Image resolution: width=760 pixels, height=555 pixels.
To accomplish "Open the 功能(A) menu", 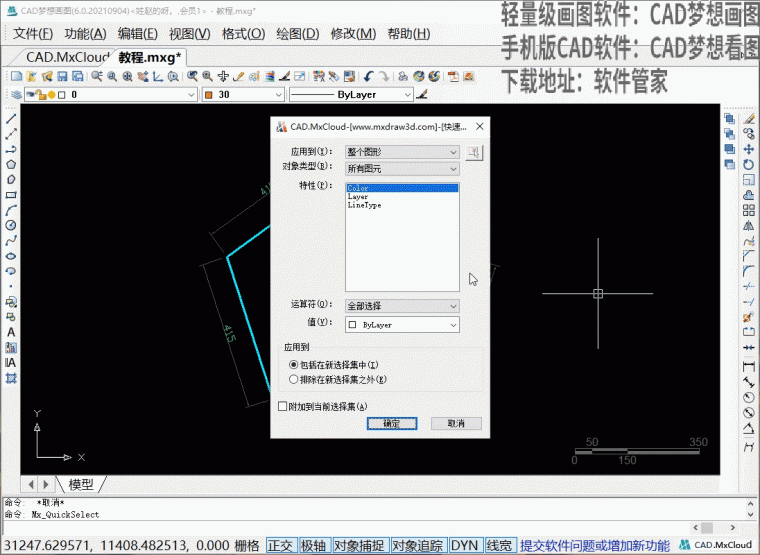I will coord(85,34).
